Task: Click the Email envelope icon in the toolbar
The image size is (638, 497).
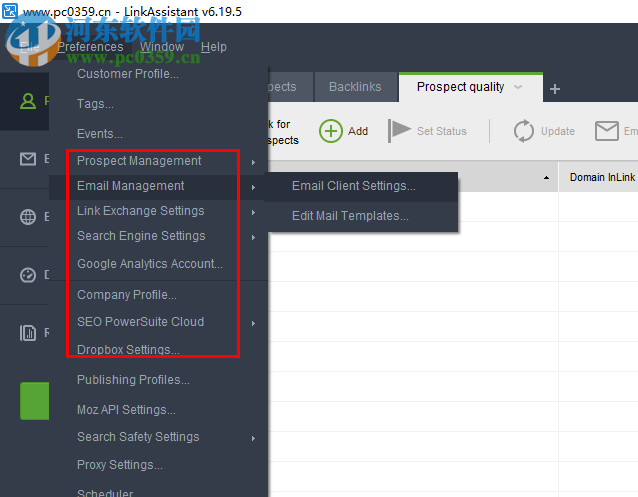Action: (607, 131)
